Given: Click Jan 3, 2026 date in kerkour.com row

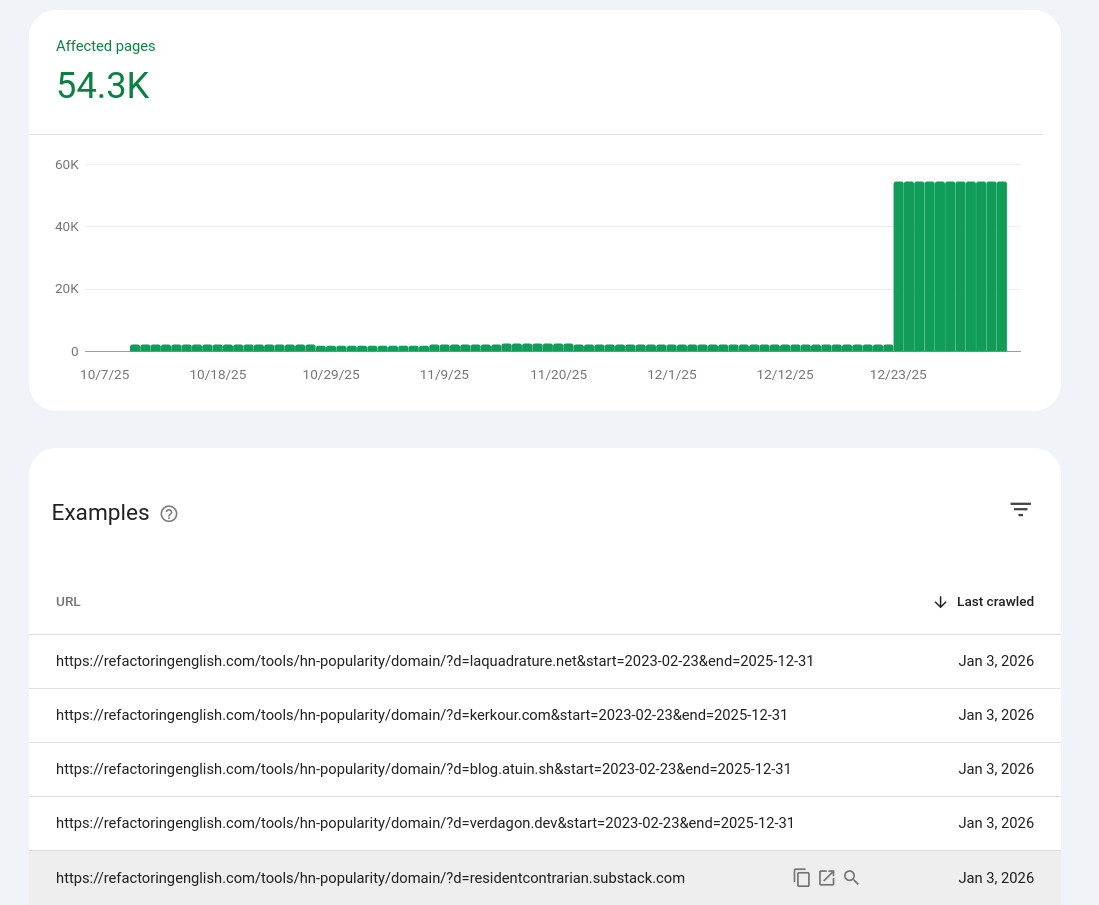Looking at the screenshot, I should tap(995, 715).
